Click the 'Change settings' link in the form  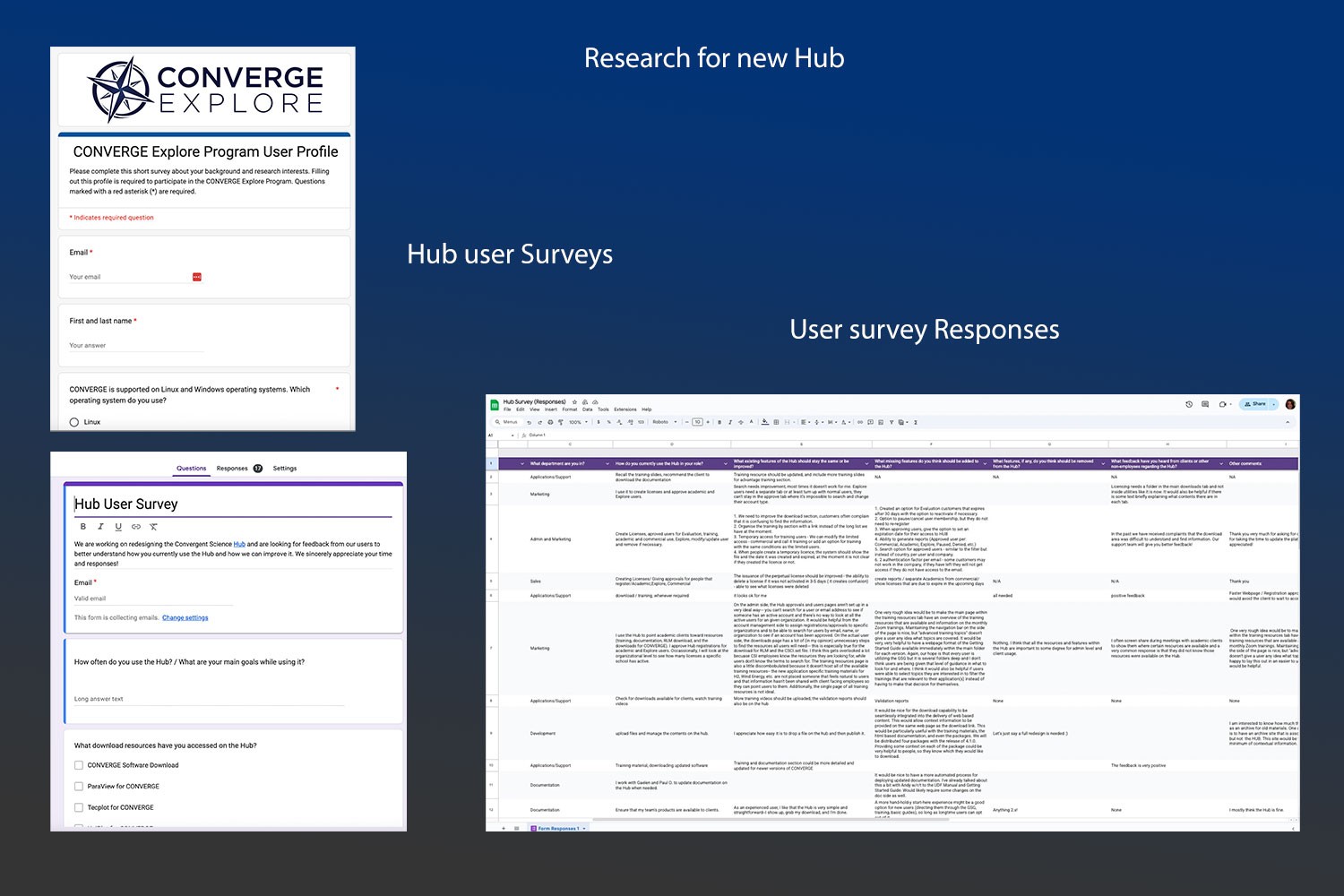(x=185, y=617)
